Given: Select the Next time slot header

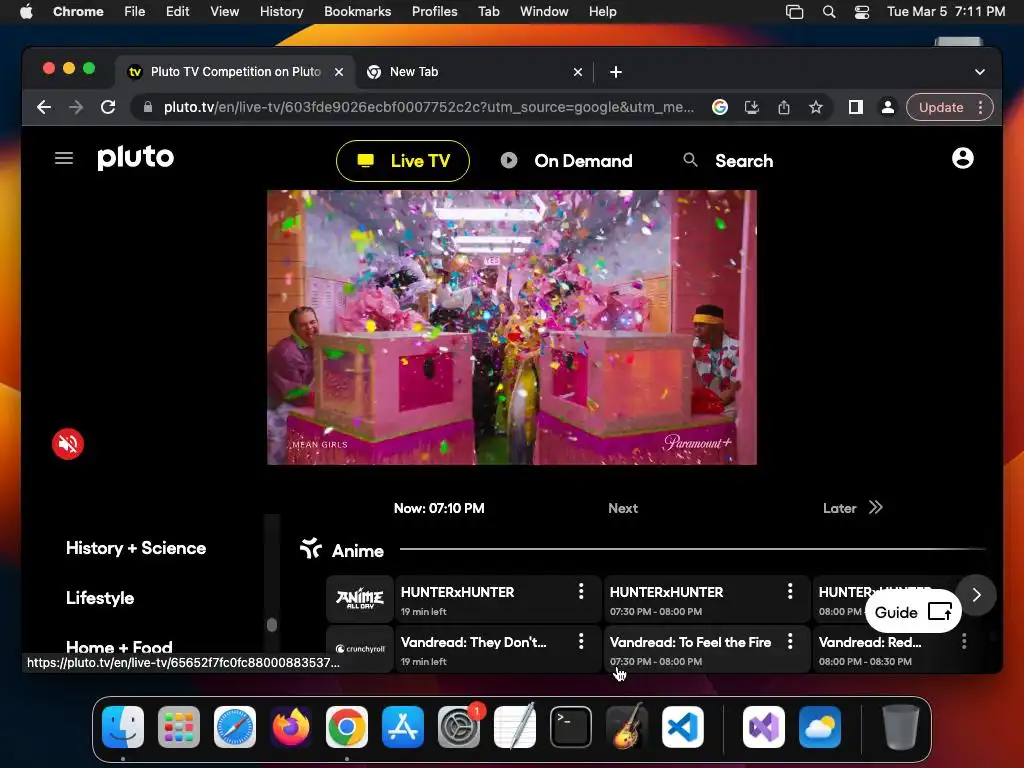Looking at the screenshot, I should [623, 508].
